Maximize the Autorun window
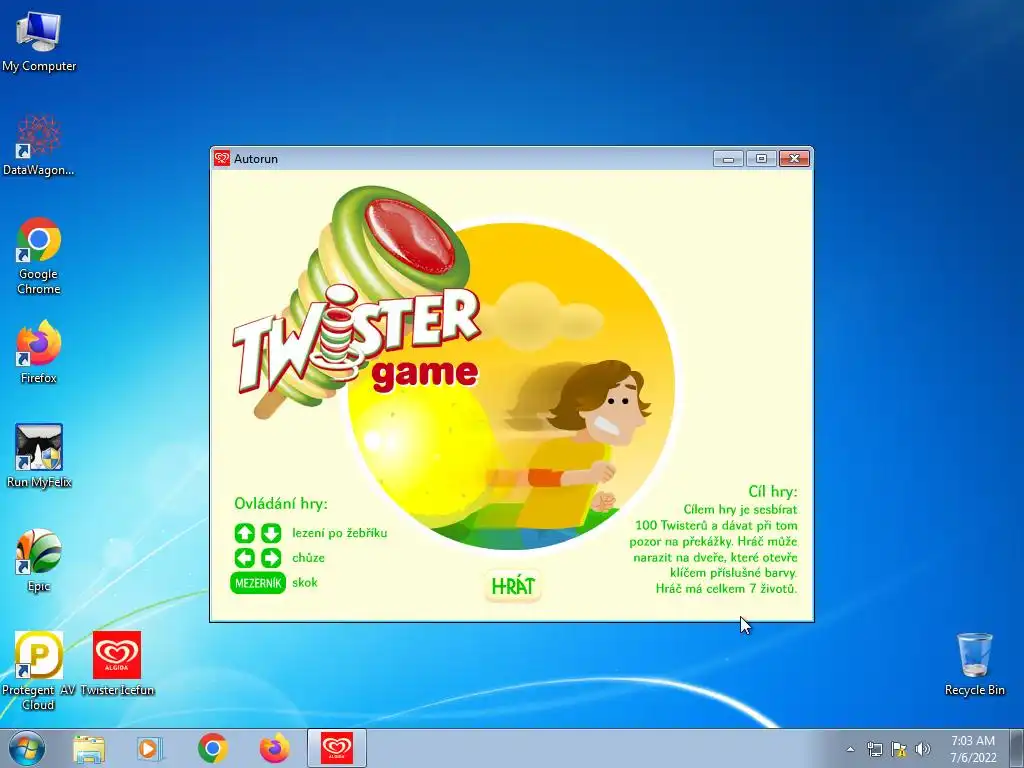Screen dimensions: 1024x768 coord(761,159)
